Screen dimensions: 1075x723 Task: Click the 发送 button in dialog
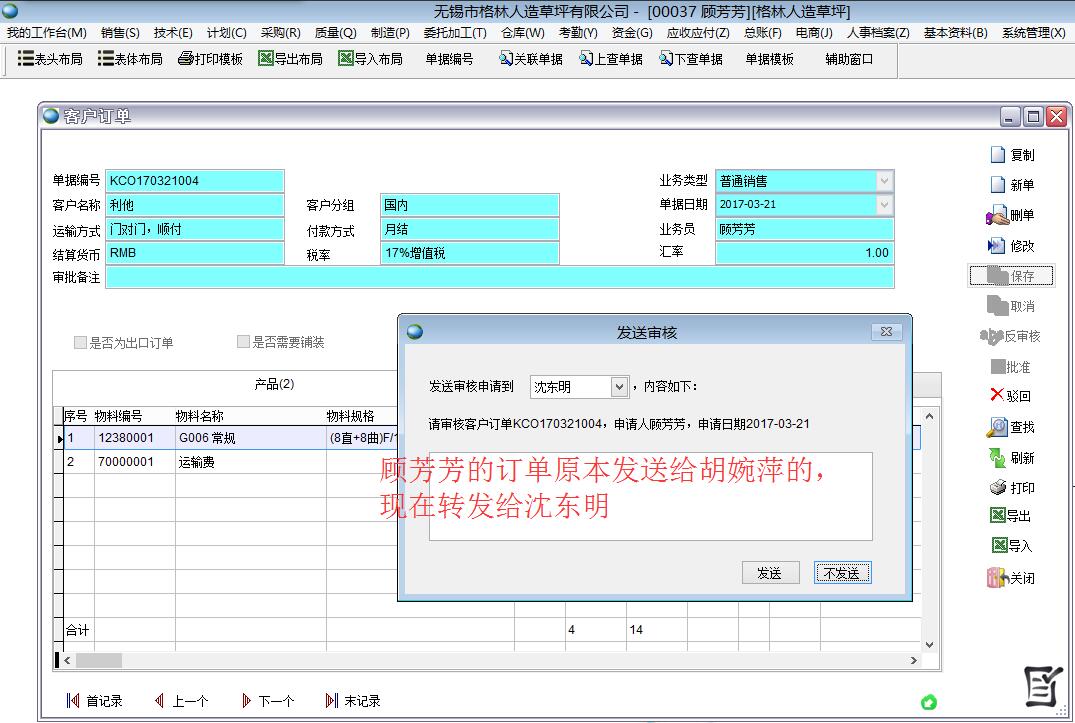770,573
